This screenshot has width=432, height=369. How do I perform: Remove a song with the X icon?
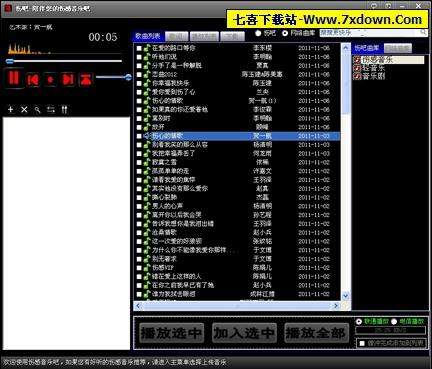pyautogui.click(x=24, y=109)
